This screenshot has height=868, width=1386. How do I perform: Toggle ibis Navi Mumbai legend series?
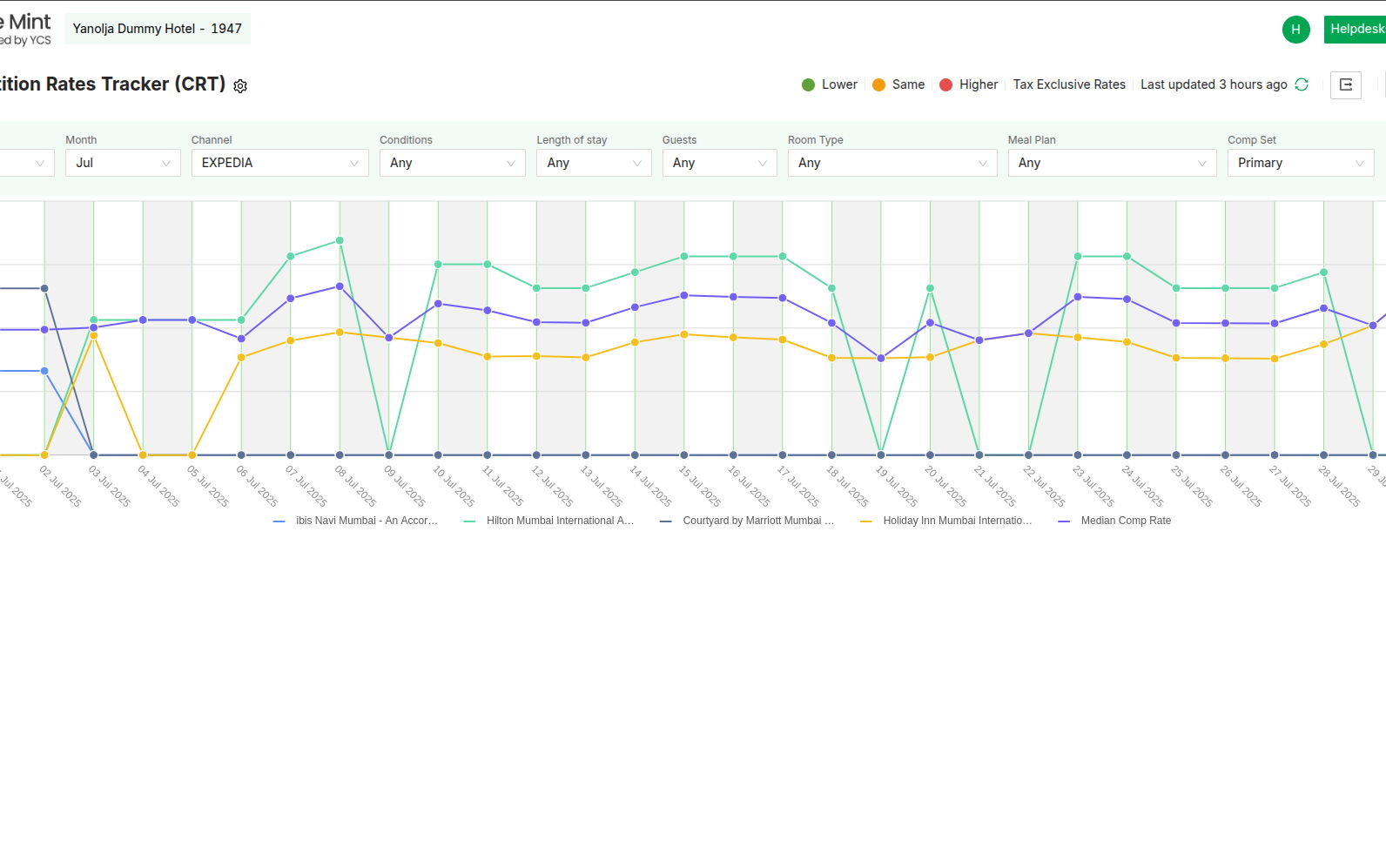pos(355,521)
